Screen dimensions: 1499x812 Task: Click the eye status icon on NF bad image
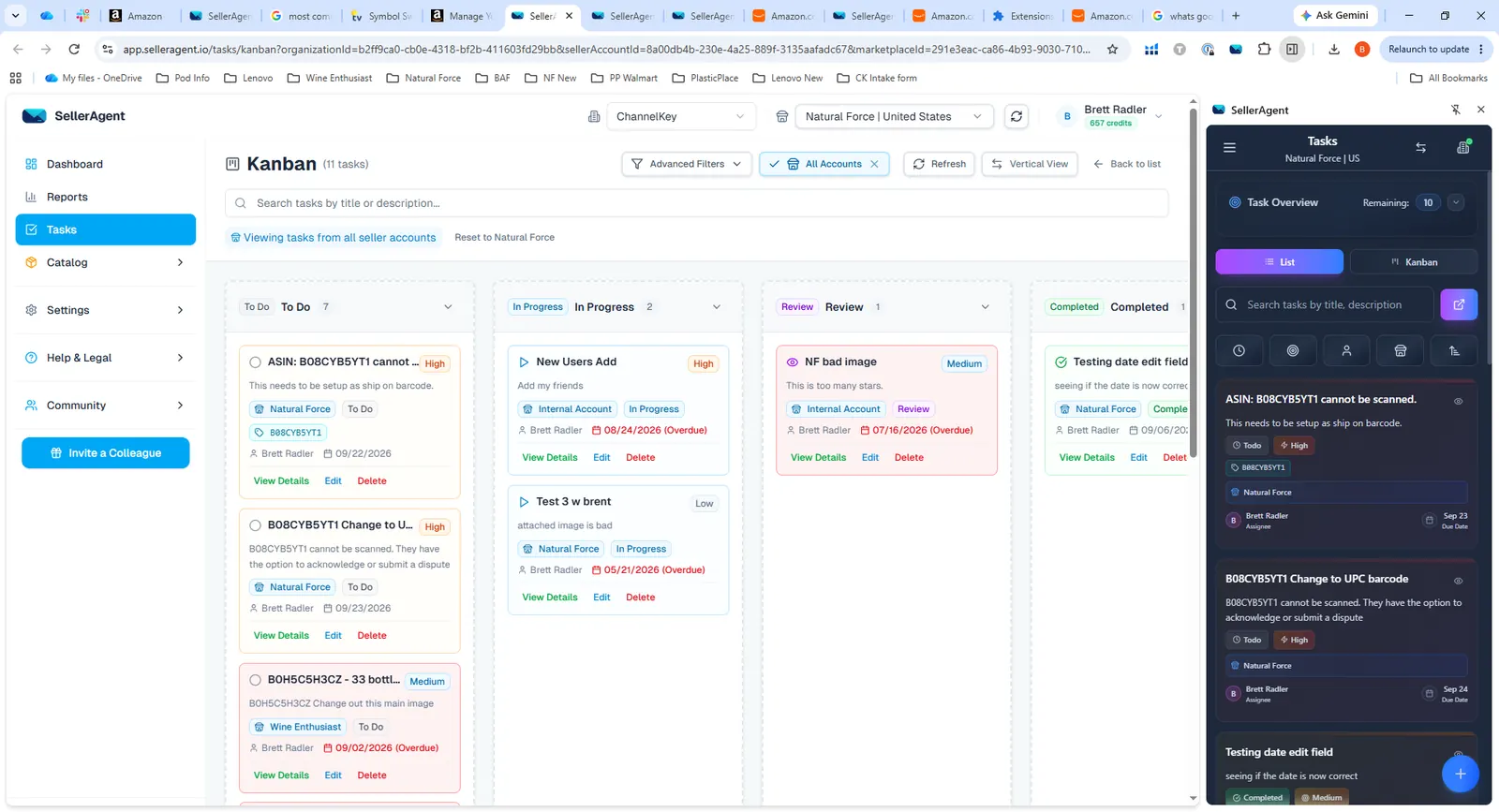(792, 362)
